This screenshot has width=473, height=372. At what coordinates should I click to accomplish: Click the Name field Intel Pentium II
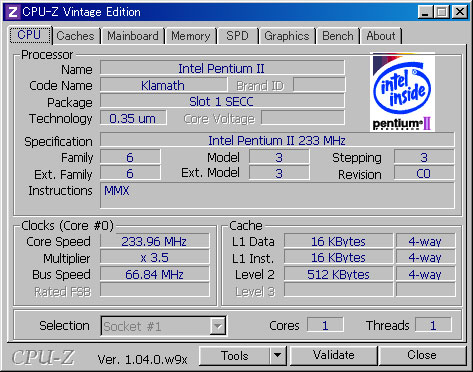(222, 68)
